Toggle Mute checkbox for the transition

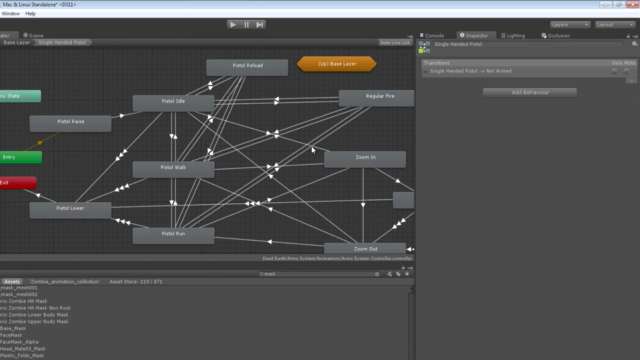pos(627,71)
